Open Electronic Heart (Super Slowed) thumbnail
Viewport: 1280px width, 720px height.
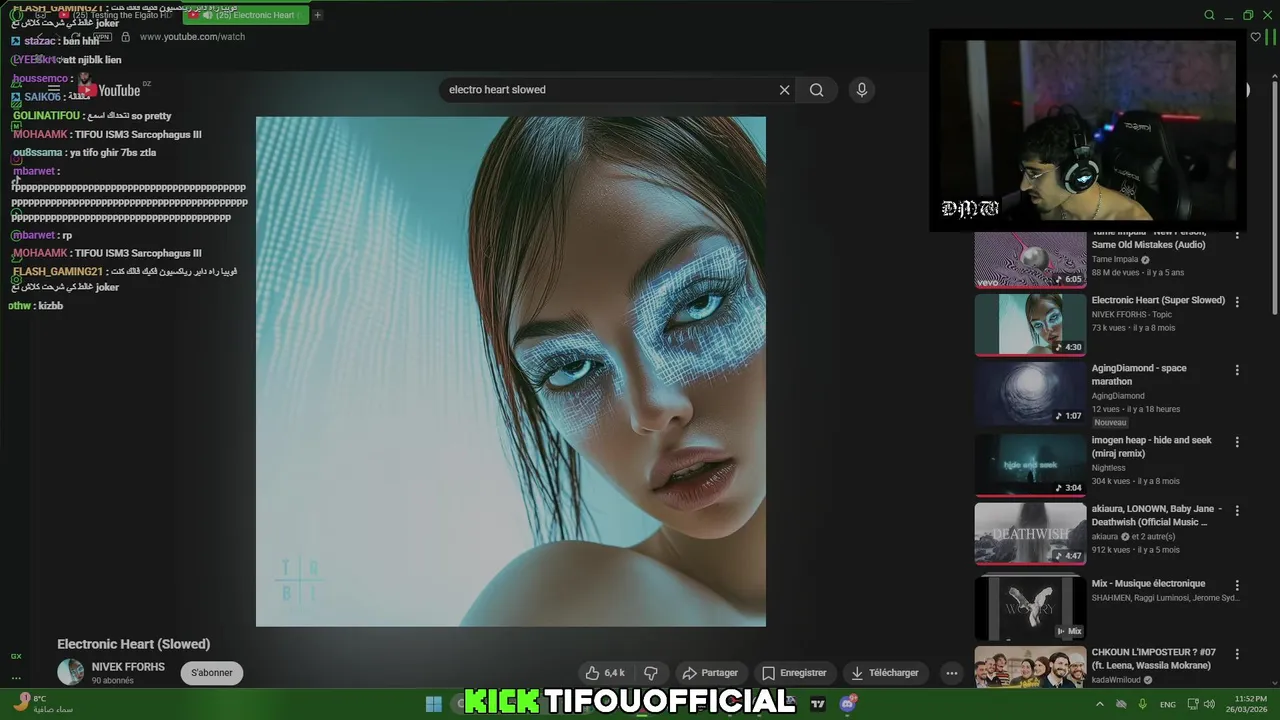pos(1030,324)
